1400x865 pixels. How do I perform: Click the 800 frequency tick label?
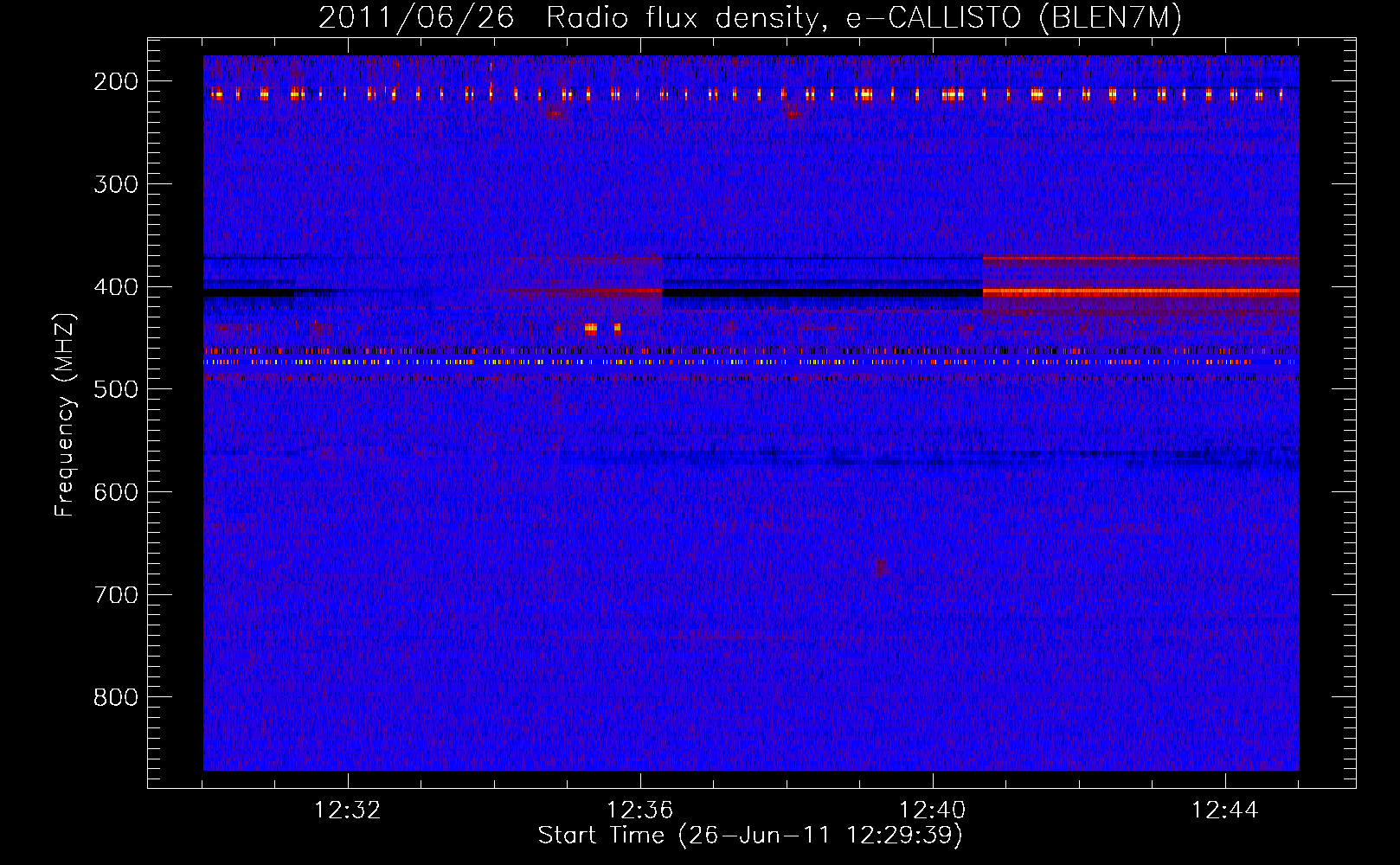point(116,697)
